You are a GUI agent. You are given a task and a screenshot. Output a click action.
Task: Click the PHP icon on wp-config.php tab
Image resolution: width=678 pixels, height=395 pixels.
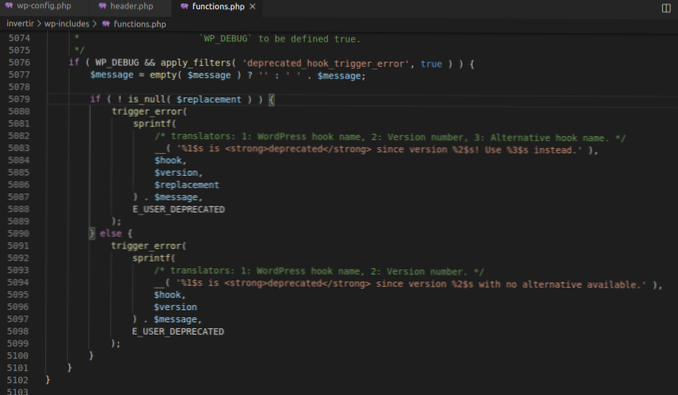pos(9,6)
